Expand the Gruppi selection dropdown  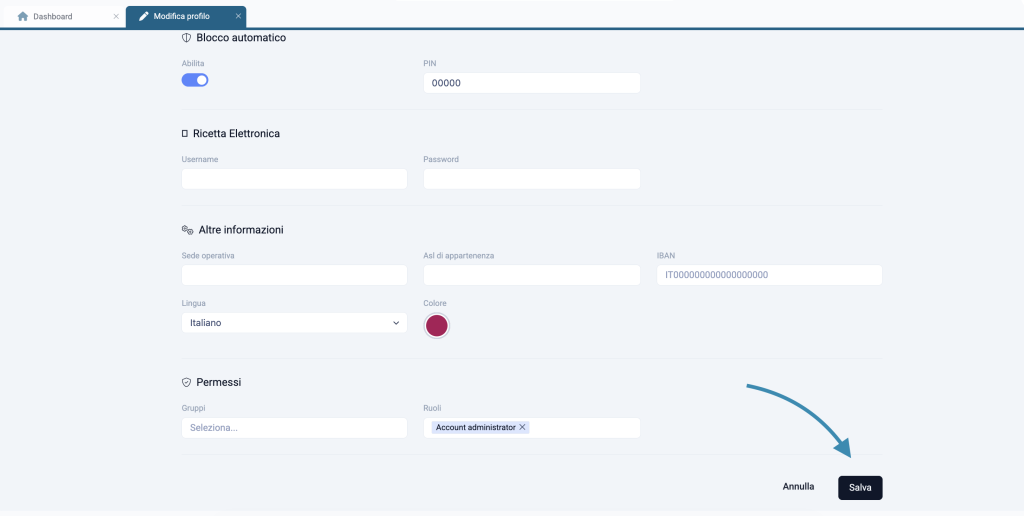point(294,427)
